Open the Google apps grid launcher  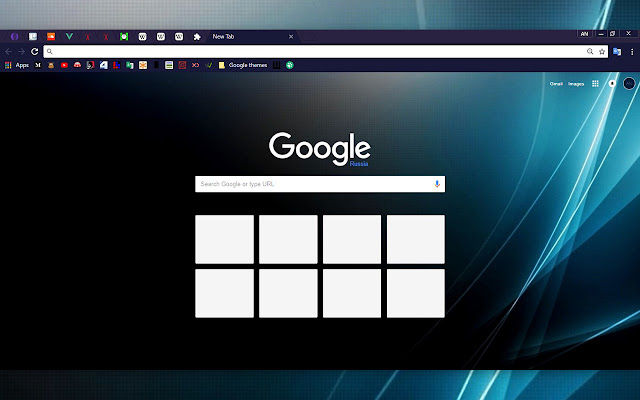coord(595,84)
